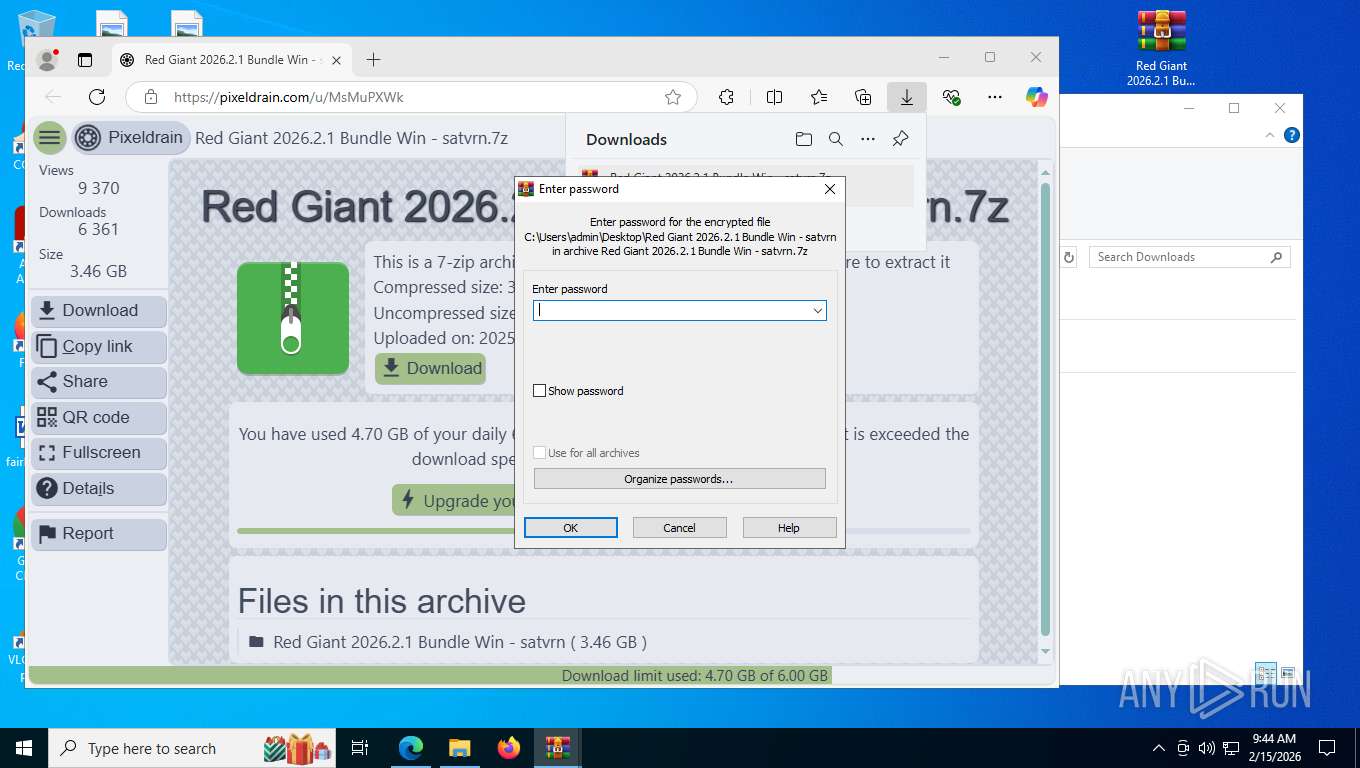This screenshot has height=768, width=1360.
Task: Open Edge tab actions menu icon
Action: (85, 60)
